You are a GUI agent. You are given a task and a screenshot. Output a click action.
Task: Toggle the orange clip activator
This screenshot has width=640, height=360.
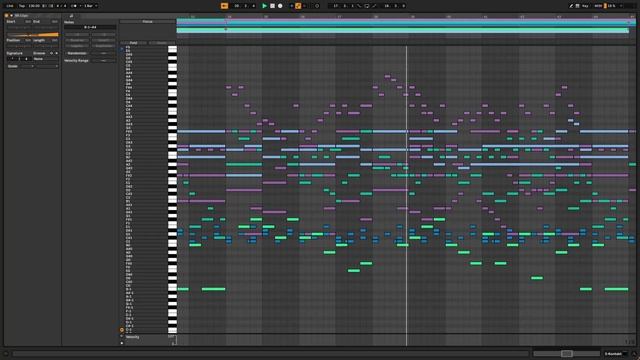6,16
